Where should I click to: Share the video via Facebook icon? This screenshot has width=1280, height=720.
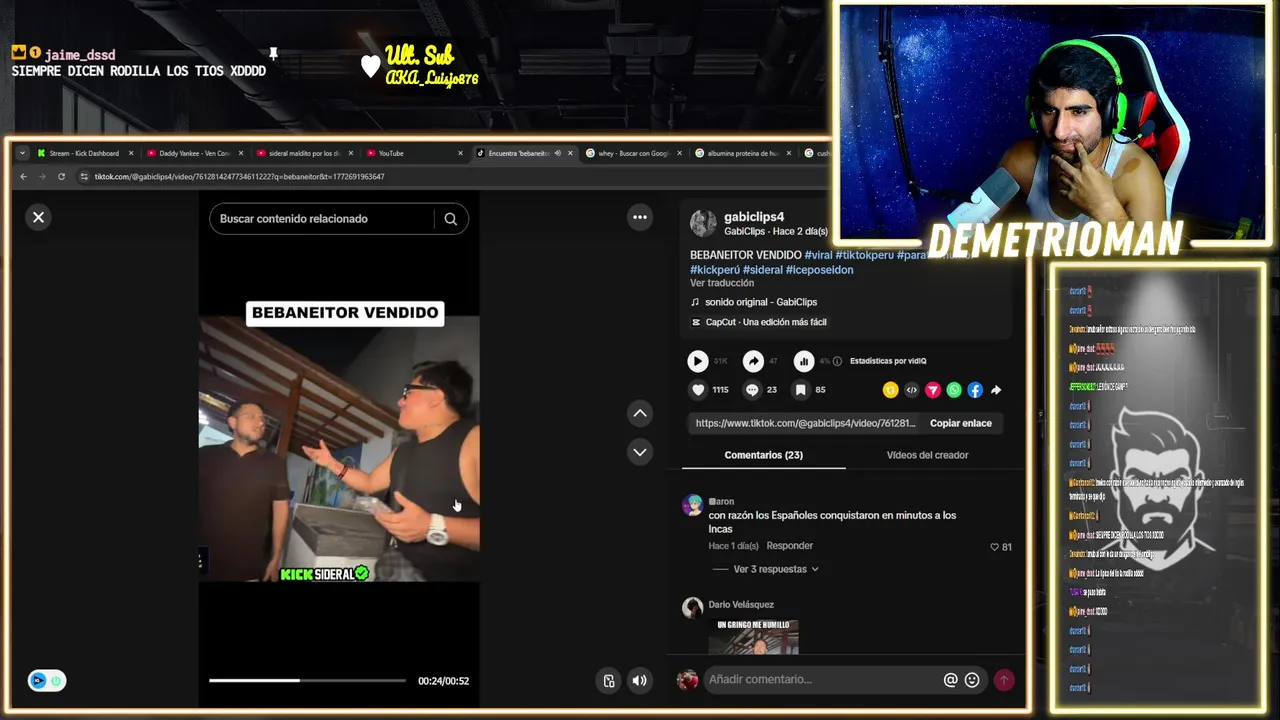point(975,390)
